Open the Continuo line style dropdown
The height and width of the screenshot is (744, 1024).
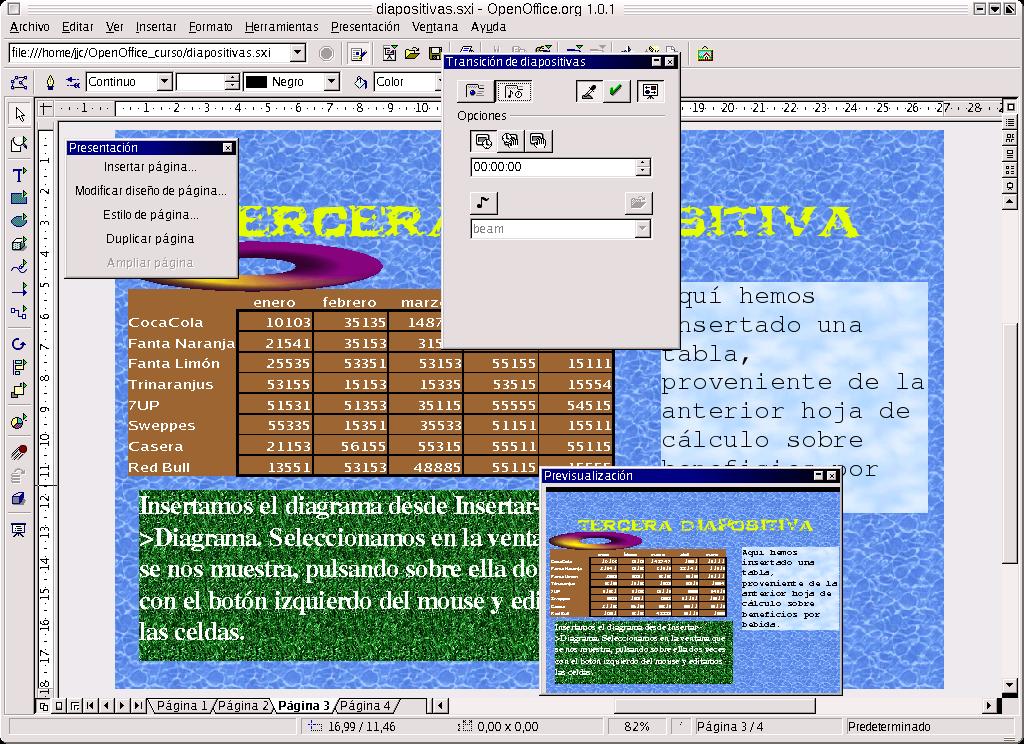pyautogui.click(x=165, y=82)
